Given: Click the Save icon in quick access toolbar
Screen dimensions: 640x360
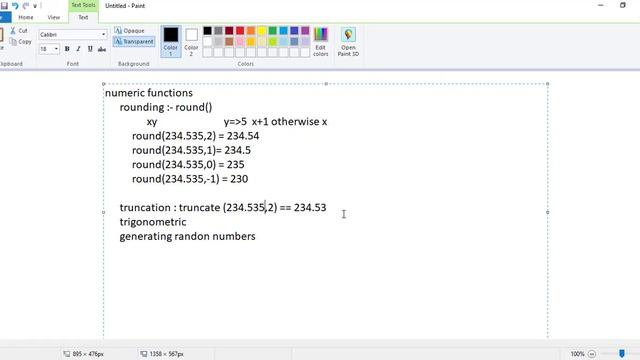Looking at the screenshot, I should coord(4,6).
